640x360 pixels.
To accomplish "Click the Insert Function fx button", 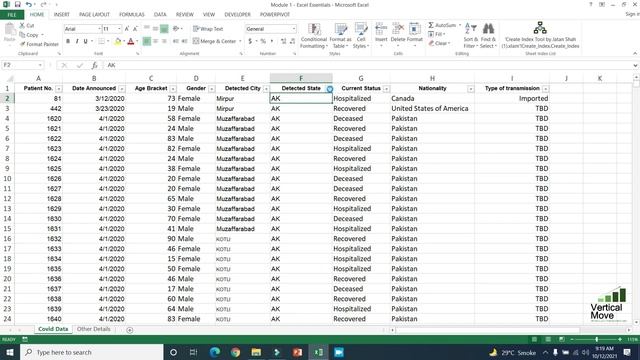I will [x=94, y=65].
